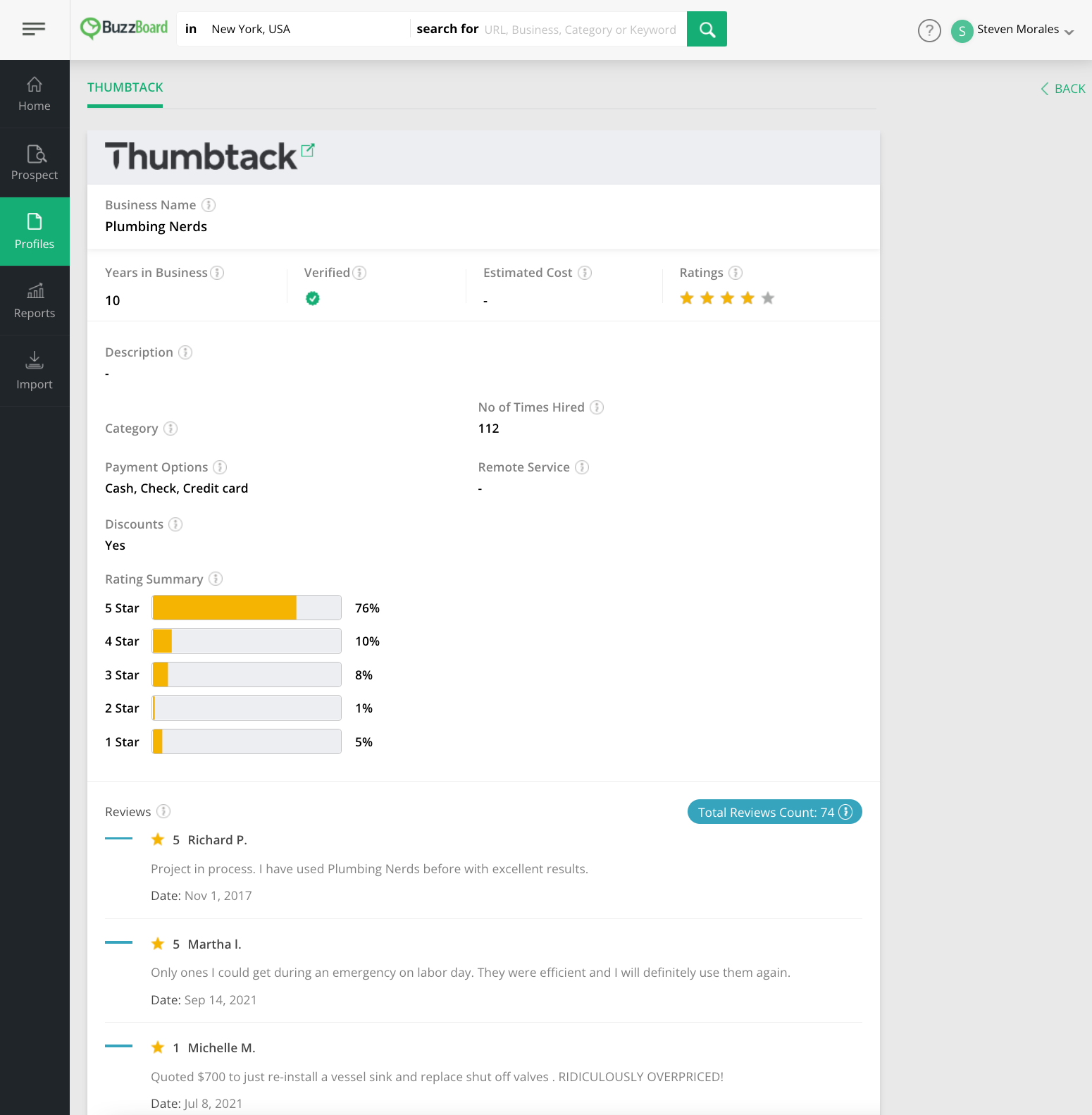
Task: Open Import in the sidebar
Action: (35, 371)
